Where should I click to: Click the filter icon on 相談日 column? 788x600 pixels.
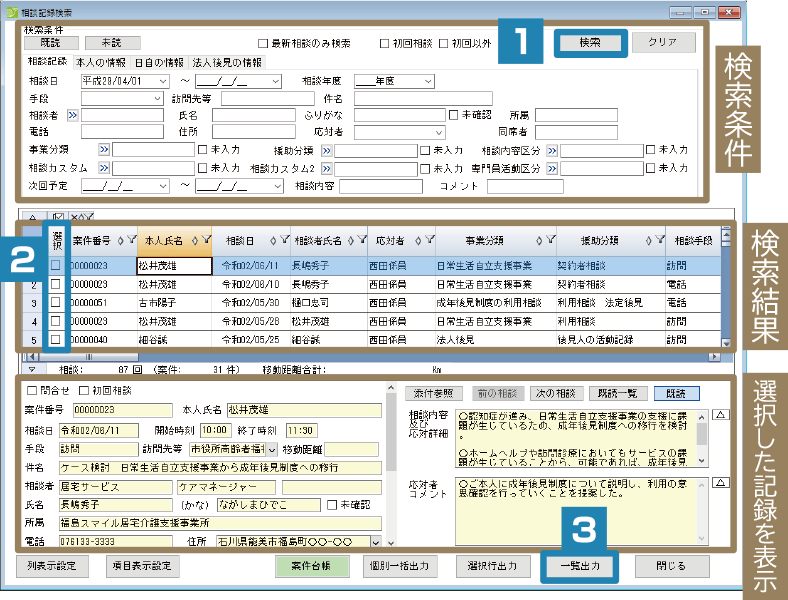point(284,240)
